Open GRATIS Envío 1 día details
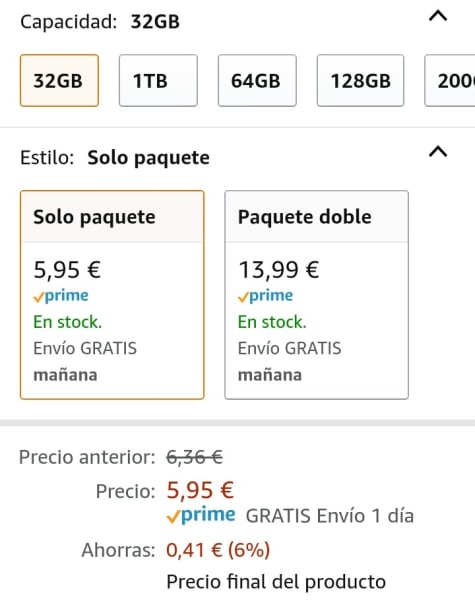The height and width of the screenshot is (603, 475). point(330,516)
